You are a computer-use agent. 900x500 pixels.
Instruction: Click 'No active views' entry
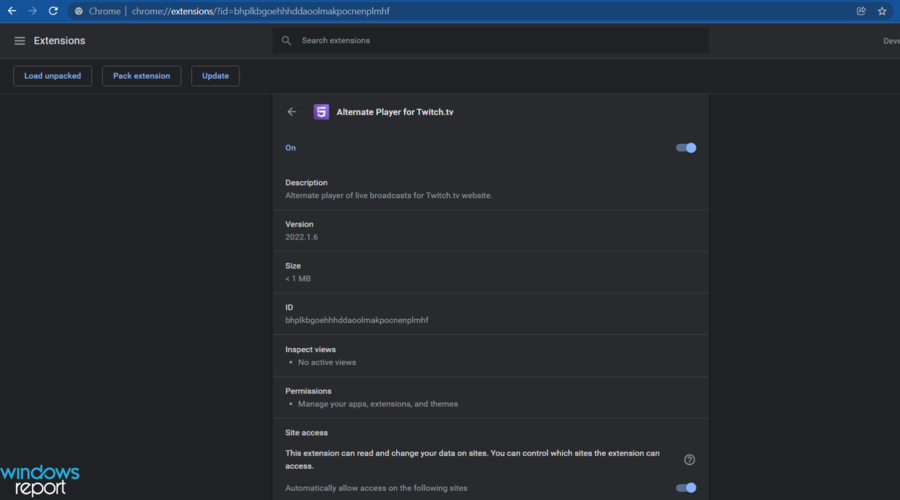327,362
